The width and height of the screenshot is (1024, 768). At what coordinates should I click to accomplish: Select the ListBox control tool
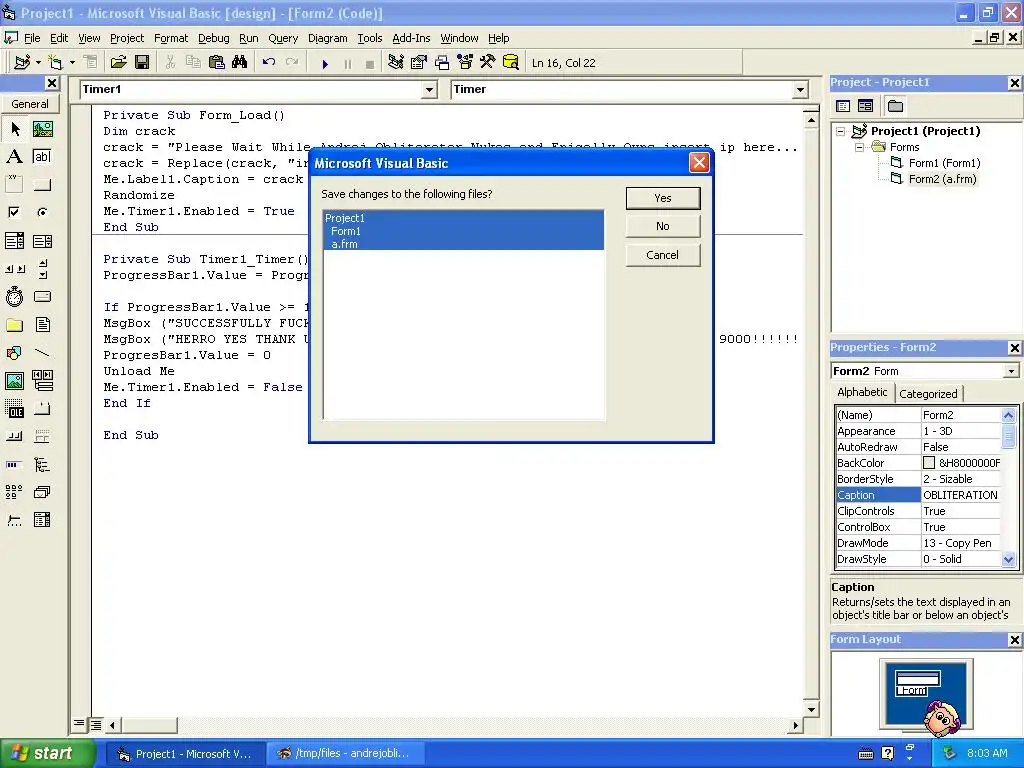[42, 241]
